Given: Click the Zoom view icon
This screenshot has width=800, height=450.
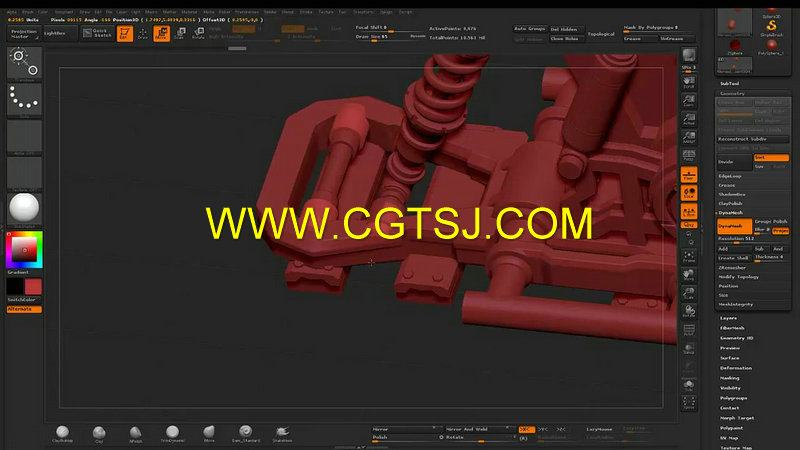Looking at the screenshot, I should point(689,100).
